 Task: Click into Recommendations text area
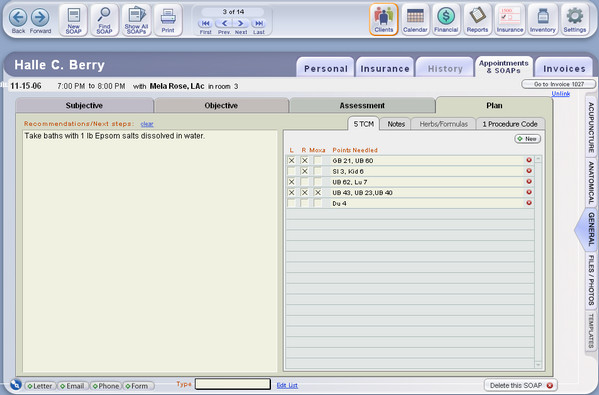(150, 251)
